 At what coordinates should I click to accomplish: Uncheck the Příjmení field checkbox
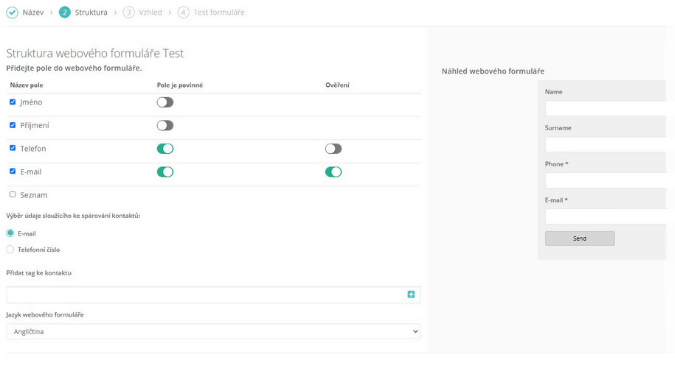12,125
